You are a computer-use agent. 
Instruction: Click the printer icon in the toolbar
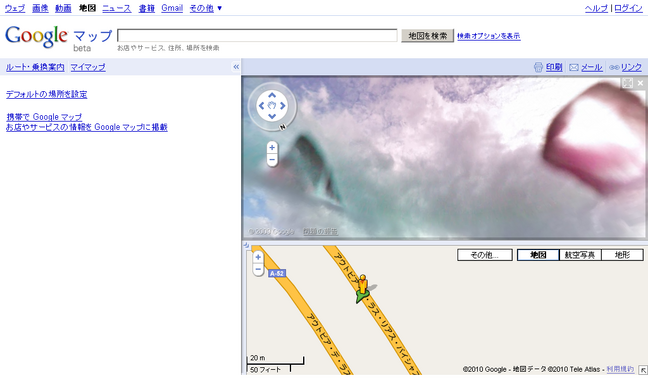coord(538,67)
